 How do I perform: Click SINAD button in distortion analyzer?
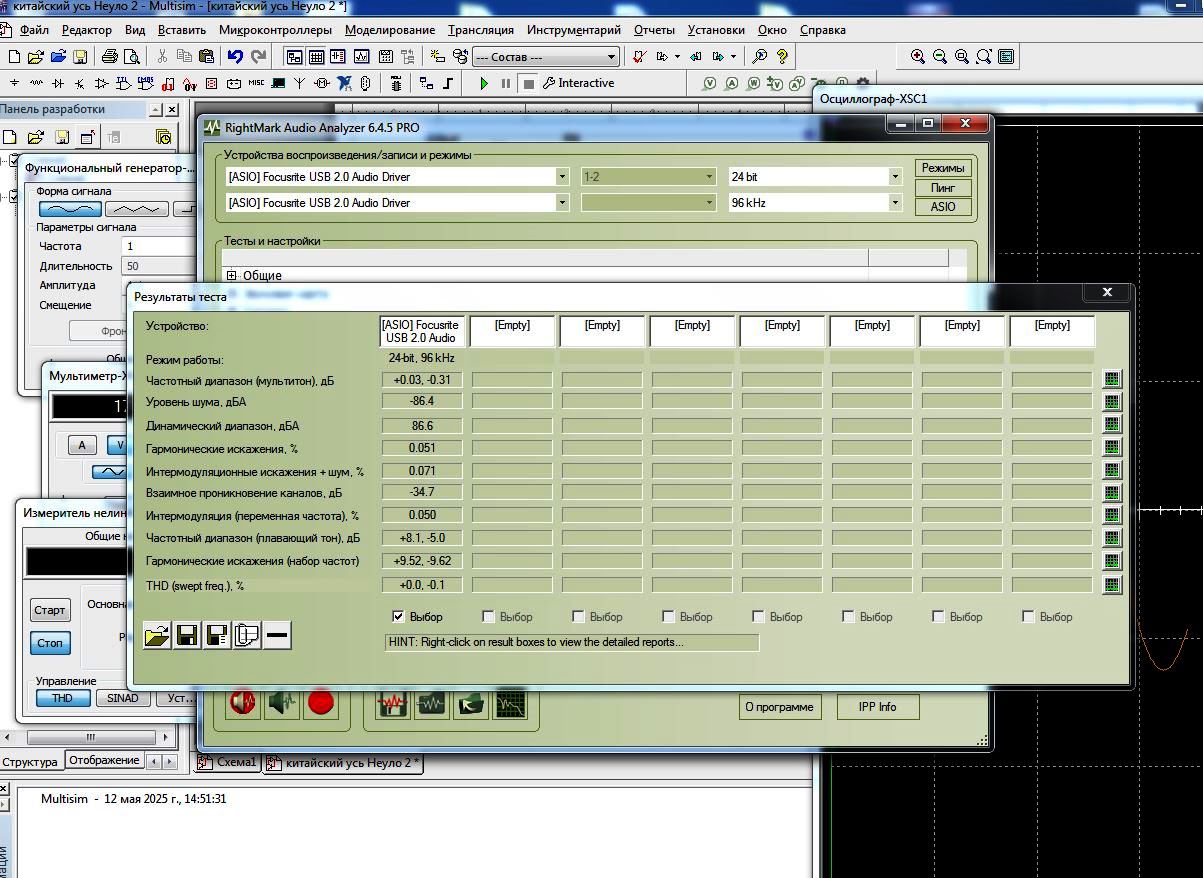point(123,698)
